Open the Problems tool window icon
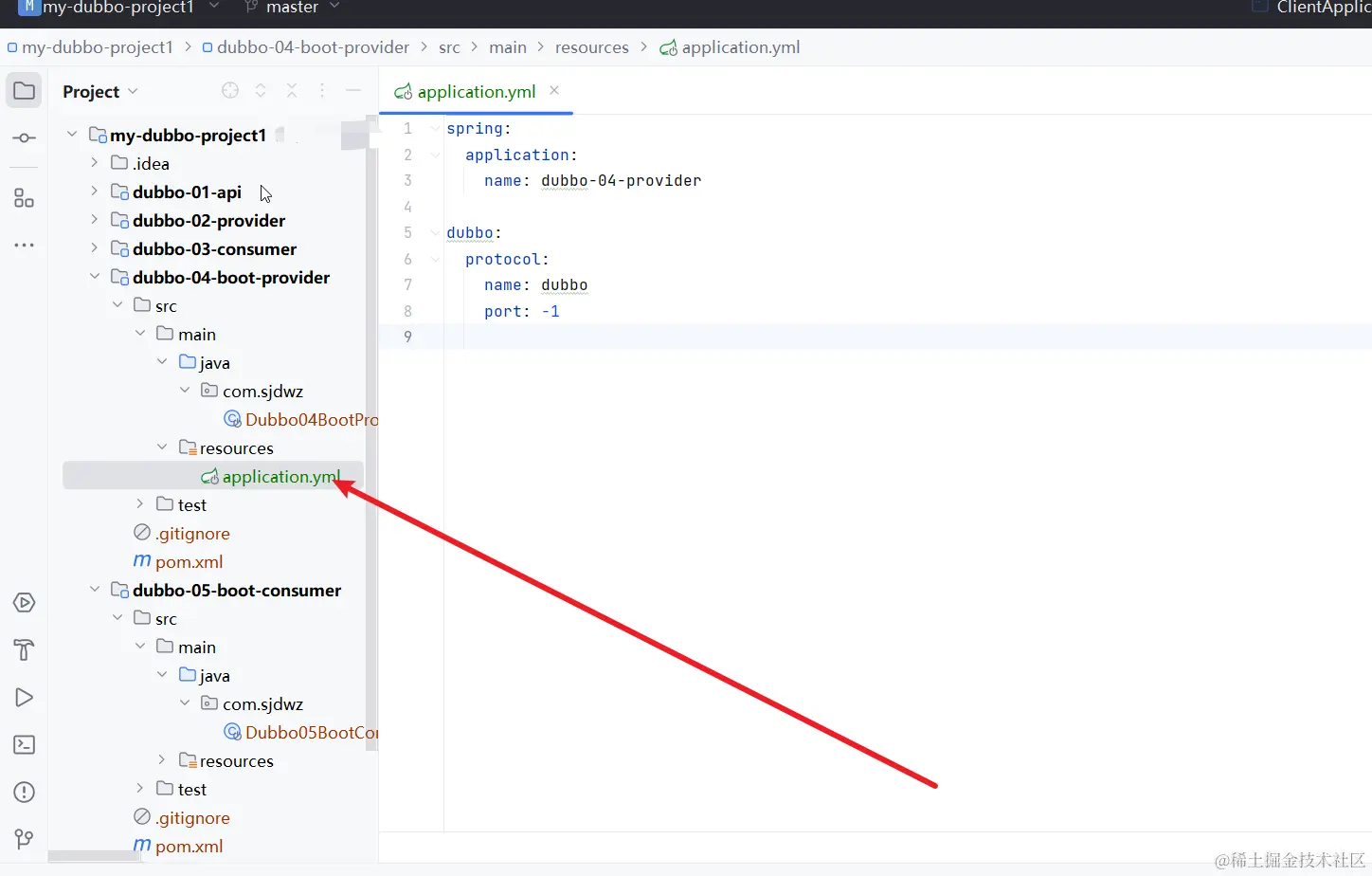The height and width of the screenshot is (876, 1372). [24, 793]
